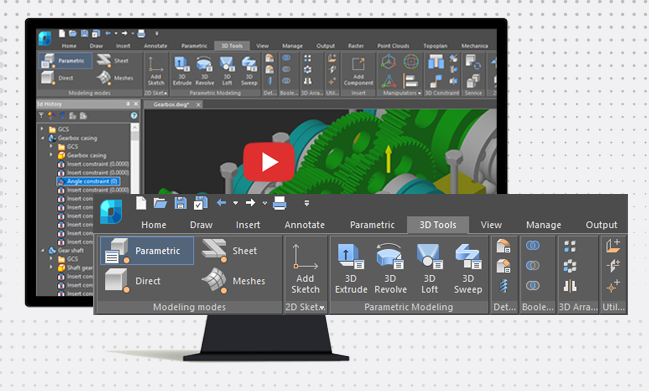
Task: Click star-plus bottom icon in Util... panel
Action: [613, 286]
